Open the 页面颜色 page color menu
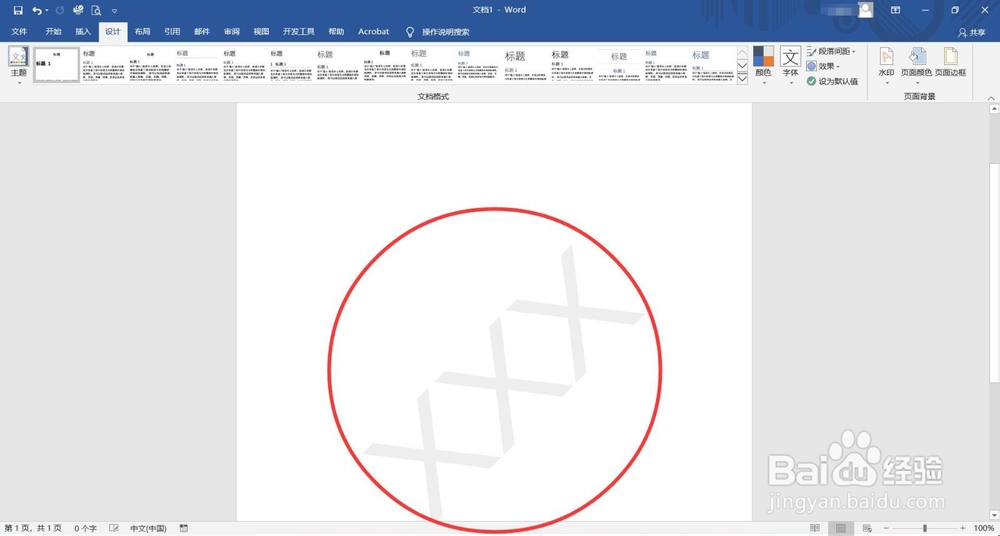This screenshot has height=536, width=1000. coord(916,66)
